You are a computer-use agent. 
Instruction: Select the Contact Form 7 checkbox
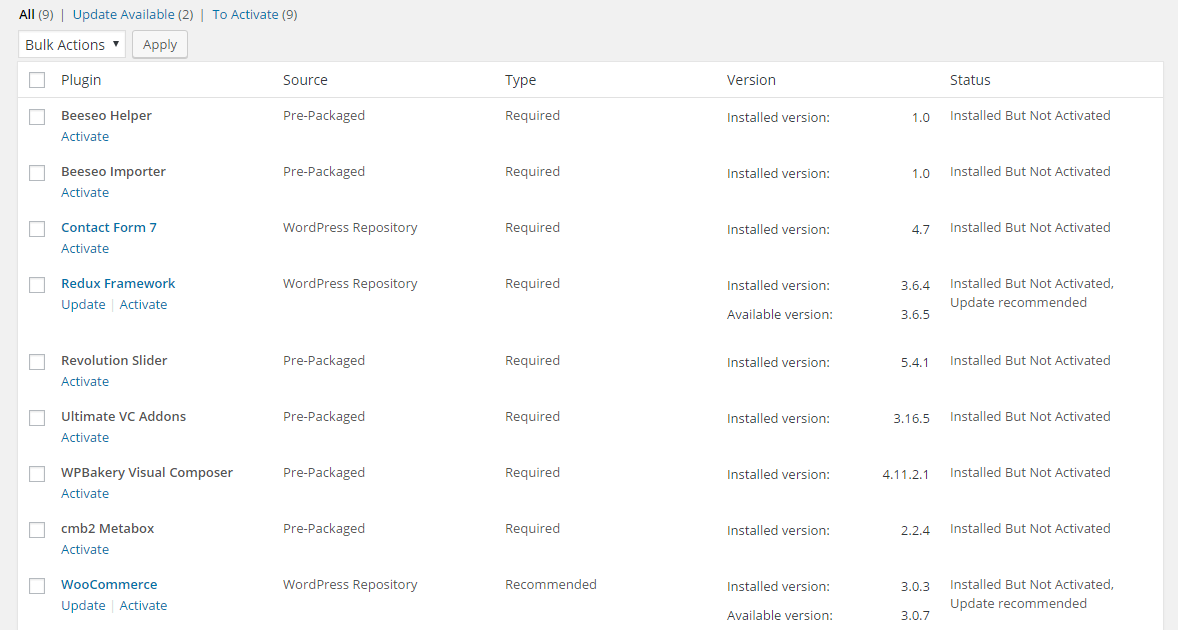(37, 229)
